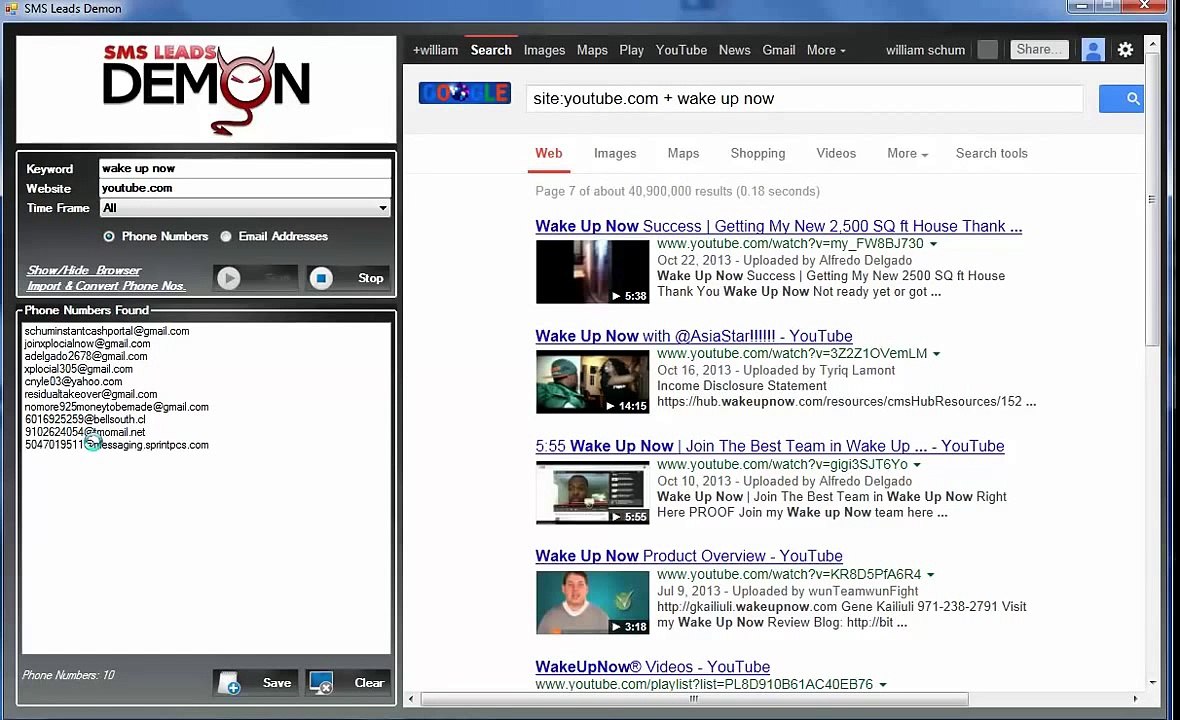Click the horizontal scrollbar under the browser

(694, 699)
